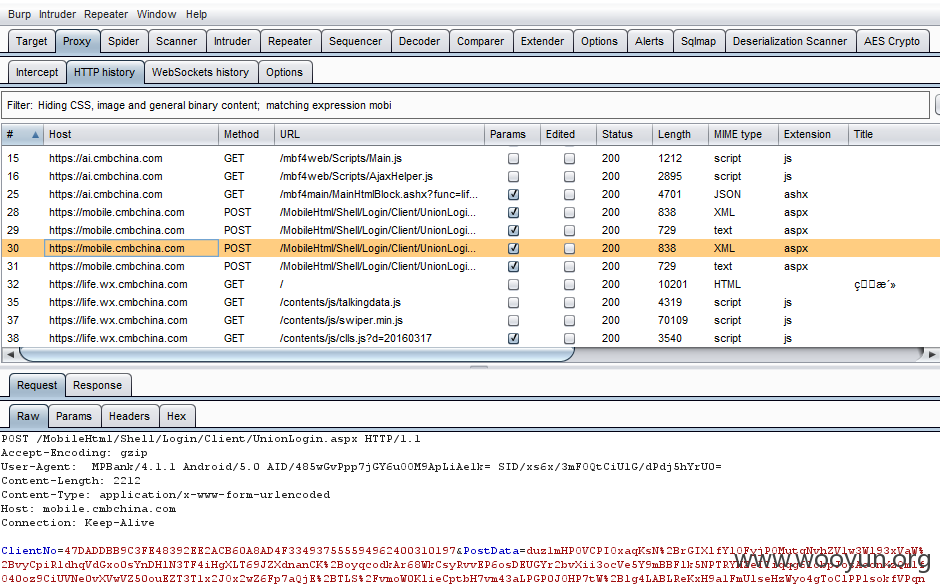The height and width of the screenshot is (588, 940).
Task: Open the Intruder menu in menu bar
Action: coord(58,14)
